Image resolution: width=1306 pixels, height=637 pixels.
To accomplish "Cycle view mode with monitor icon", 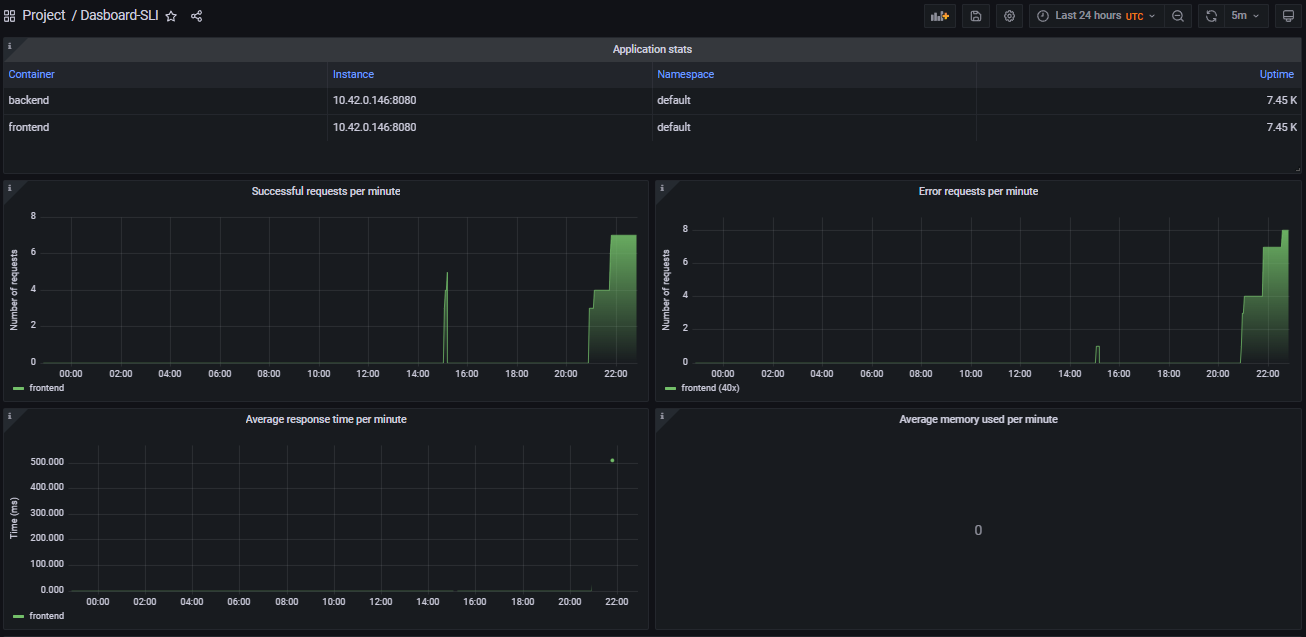I will (1288, 16).
